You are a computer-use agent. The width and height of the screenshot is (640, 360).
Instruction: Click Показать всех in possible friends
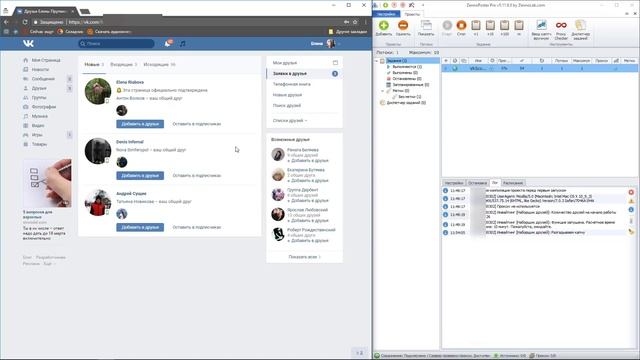[x=304, y=257]
